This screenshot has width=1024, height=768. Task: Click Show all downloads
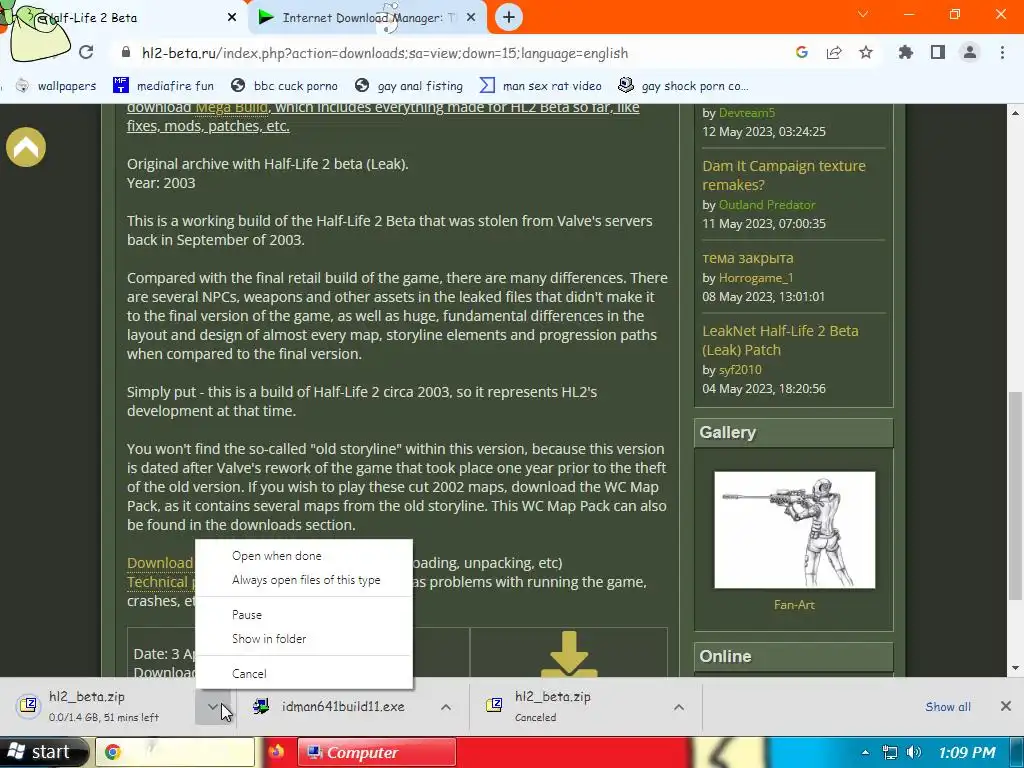[948, 707]
